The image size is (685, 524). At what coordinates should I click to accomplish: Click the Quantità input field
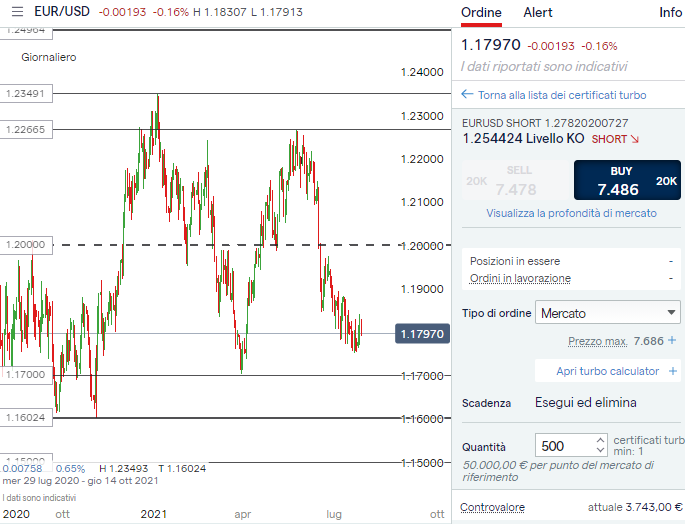[564, 446]
